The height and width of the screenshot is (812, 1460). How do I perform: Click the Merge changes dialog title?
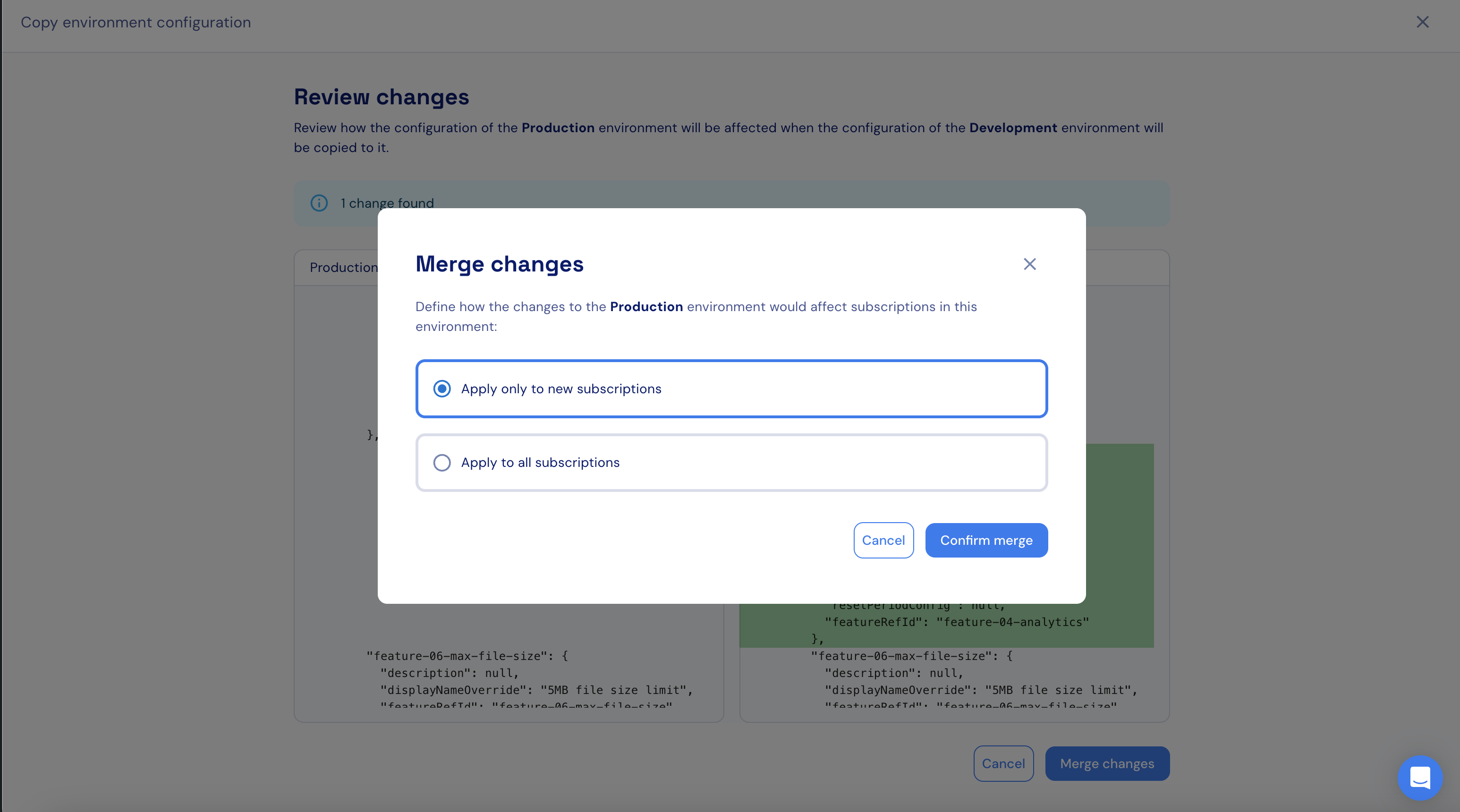(499, 264)
